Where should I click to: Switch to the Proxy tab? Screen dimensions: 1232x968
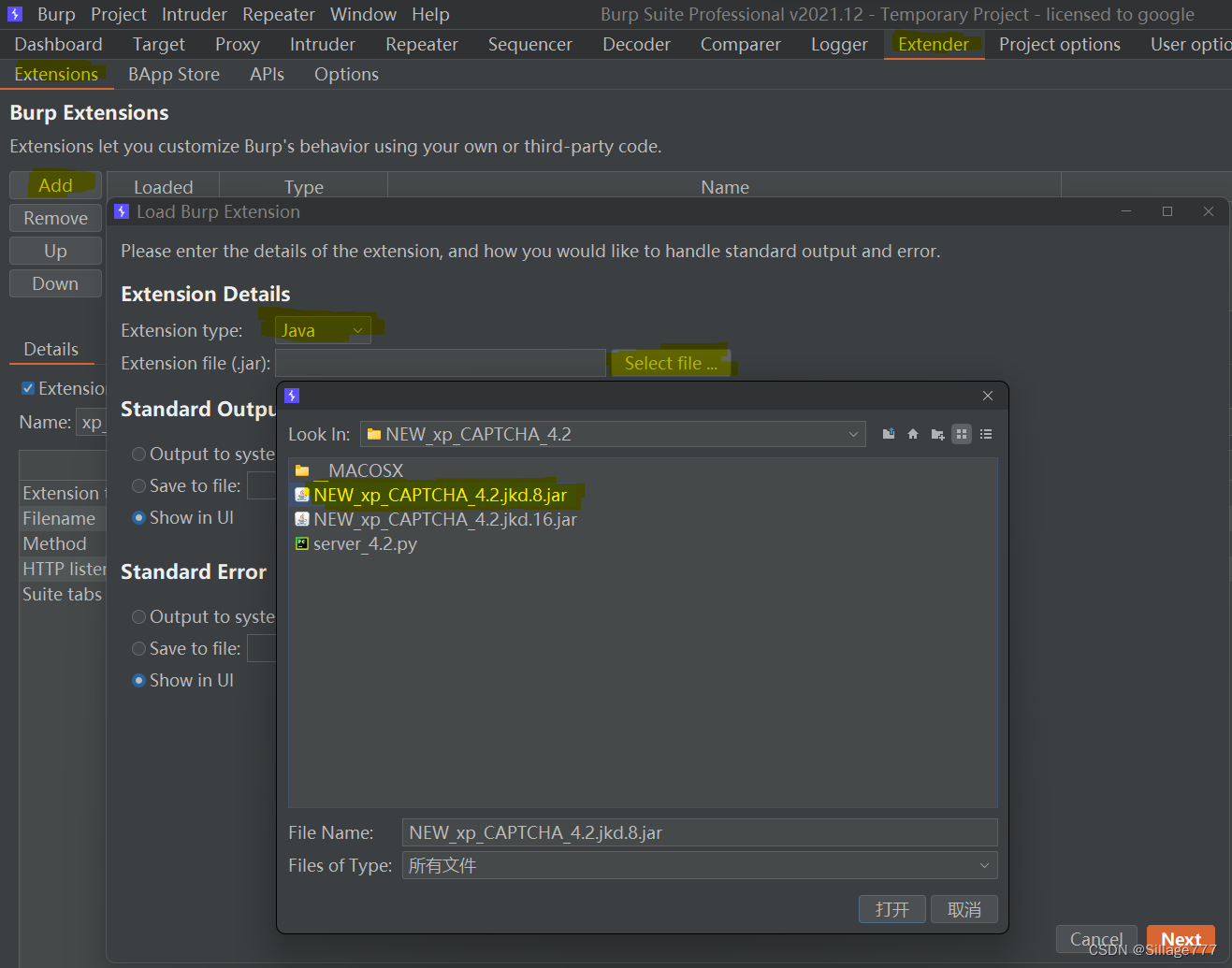click(x=238, y=44)
